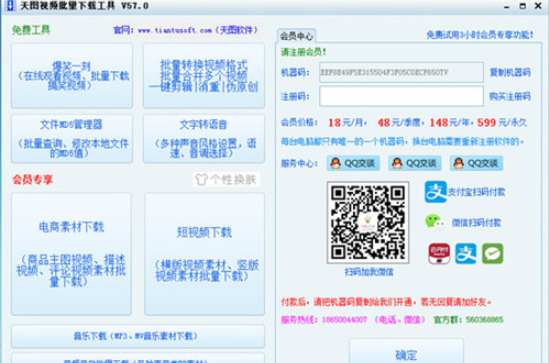Click the 复制机器码 copy machine code link
Screen dimensions: 549x363
[510, 72]
